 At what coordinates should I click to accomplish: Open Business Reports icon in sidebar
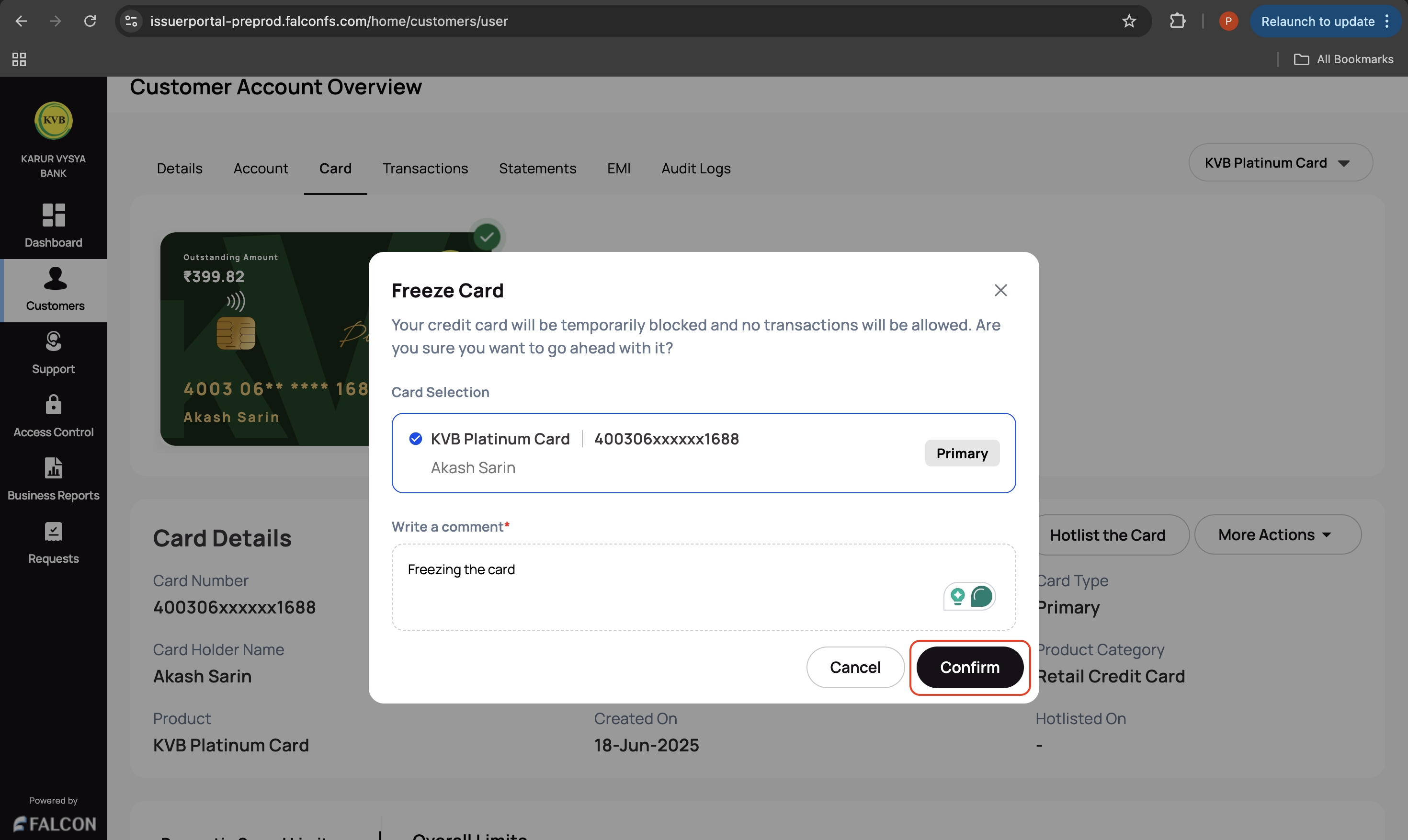point(54,468)
